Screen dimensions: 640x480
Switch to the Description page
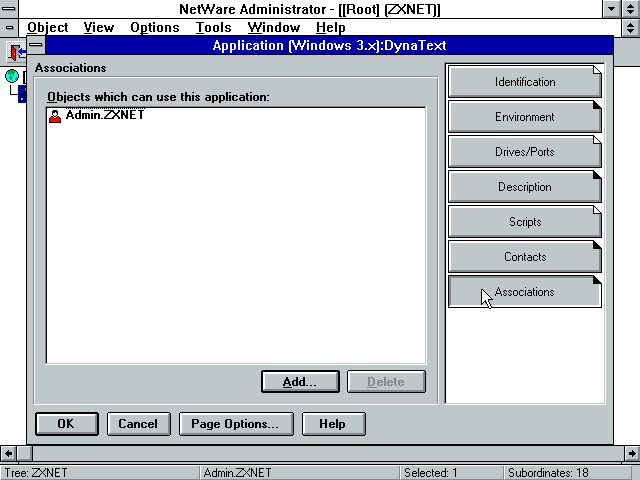[524, 187]
